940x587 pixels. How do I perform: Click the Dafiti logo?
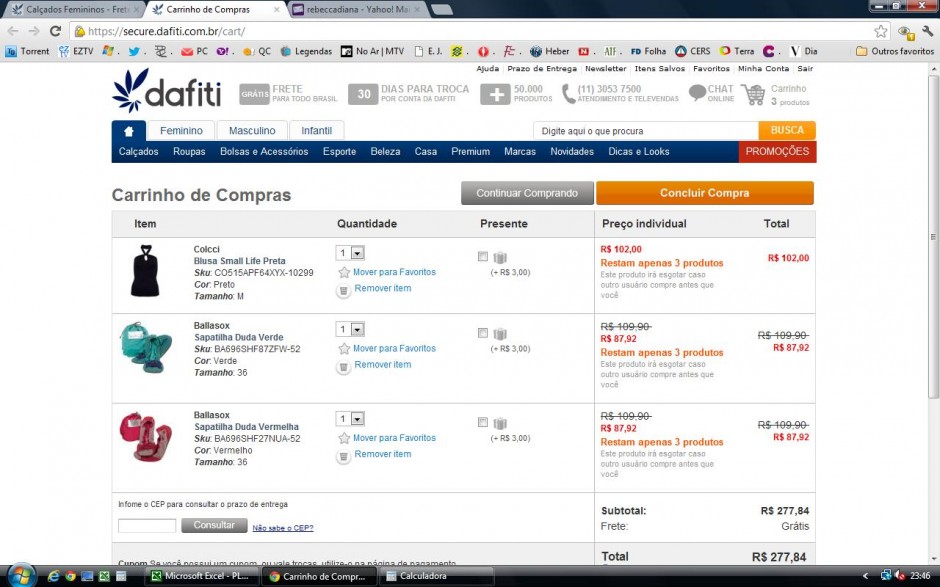point(167,92)
